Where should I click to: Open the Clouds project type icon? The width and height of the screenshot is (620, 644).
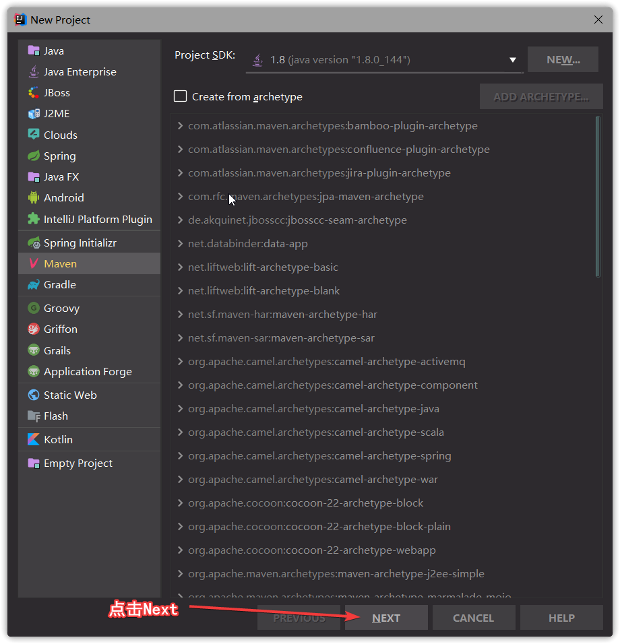[x=33, y=134]
